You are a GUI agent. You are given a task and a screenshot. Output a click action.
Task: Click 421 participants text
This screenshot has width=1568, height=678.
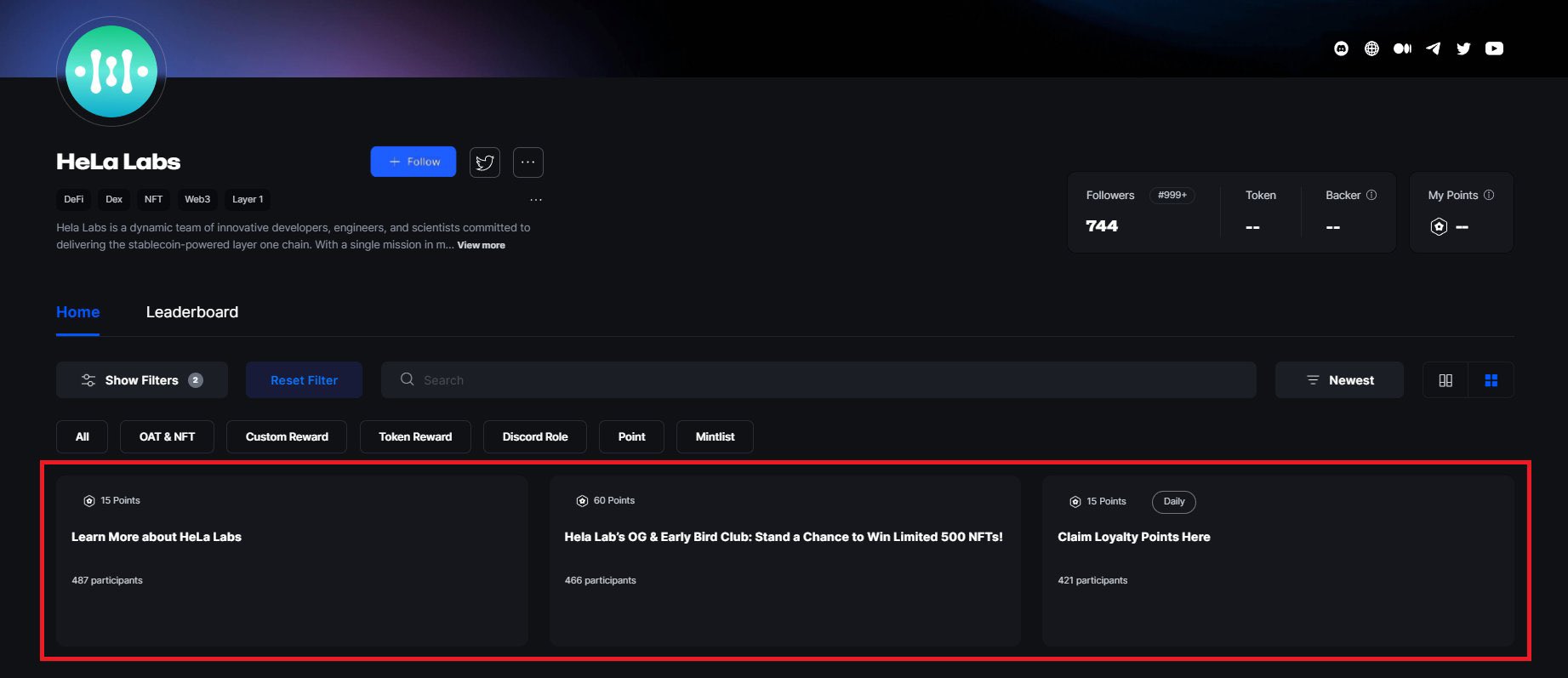(1092, 580)
